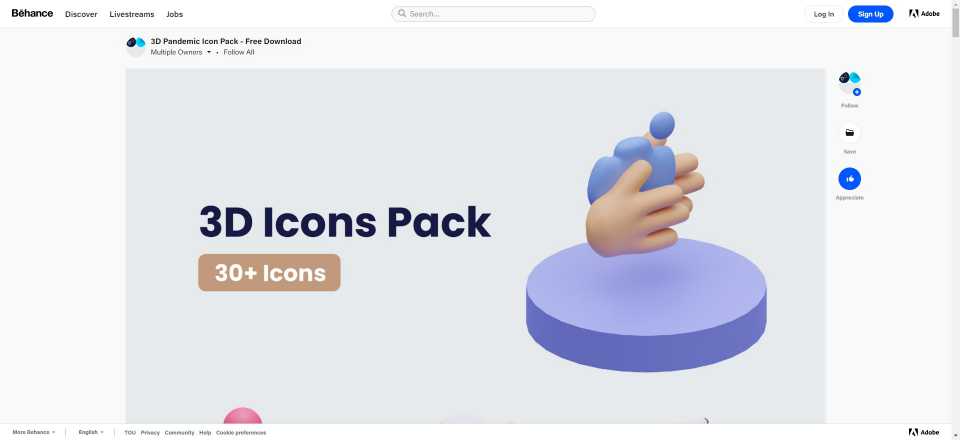Screen dimensions: 960x440
Task: Go to Livestreams section
Action: [x=132, y=14]
